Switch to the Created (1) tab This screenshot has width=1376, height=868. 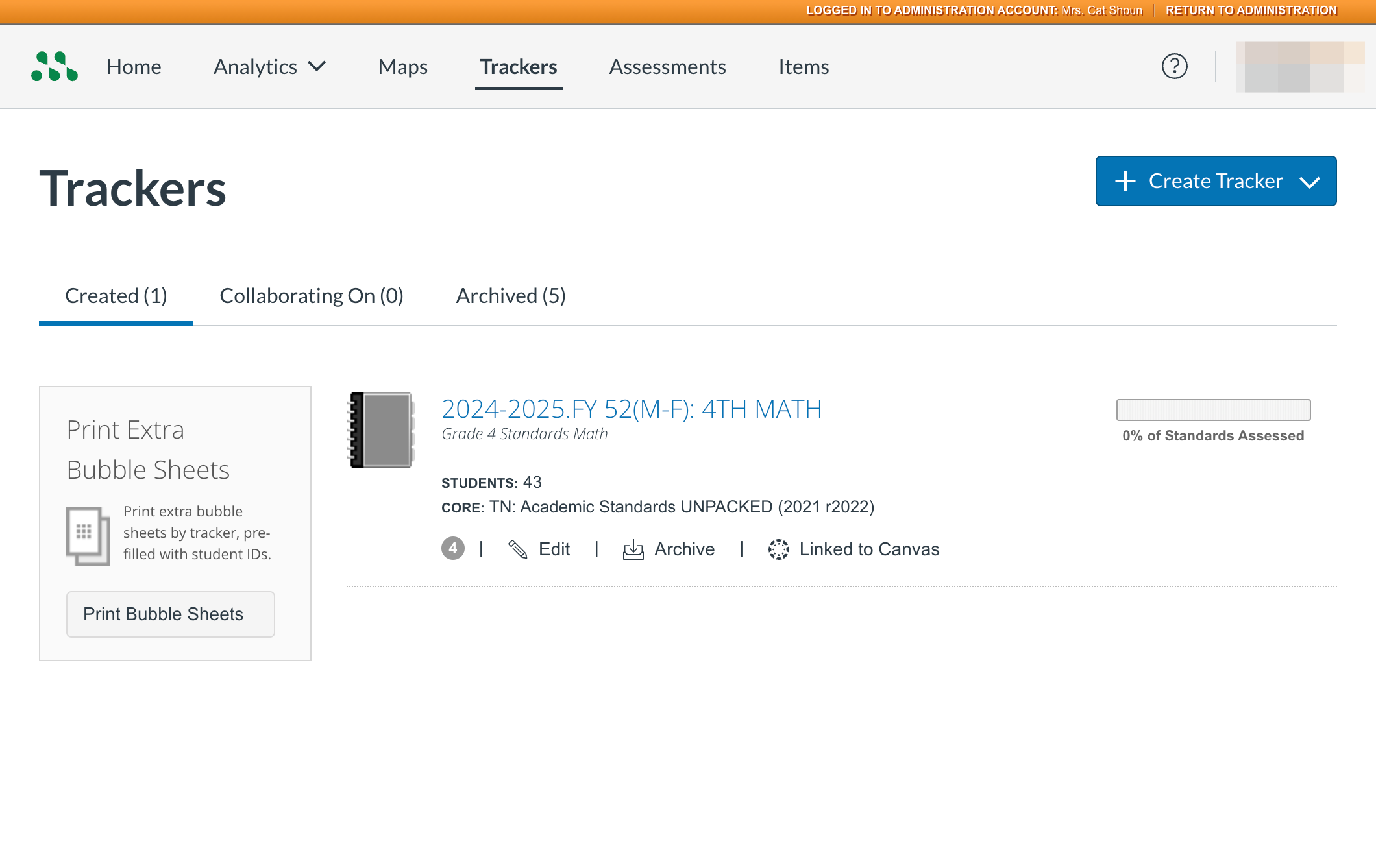click(116, 296)
